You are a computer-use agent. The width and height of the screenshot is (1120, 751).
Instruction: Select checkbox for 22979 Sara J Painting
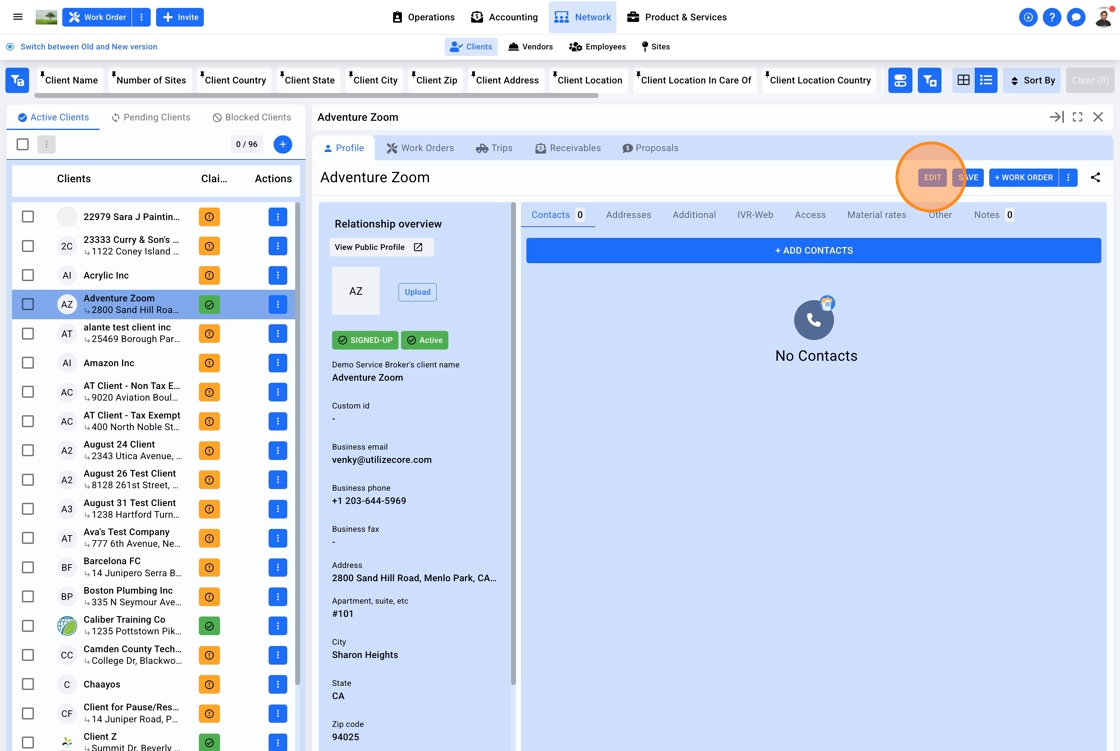pos(28,217)
